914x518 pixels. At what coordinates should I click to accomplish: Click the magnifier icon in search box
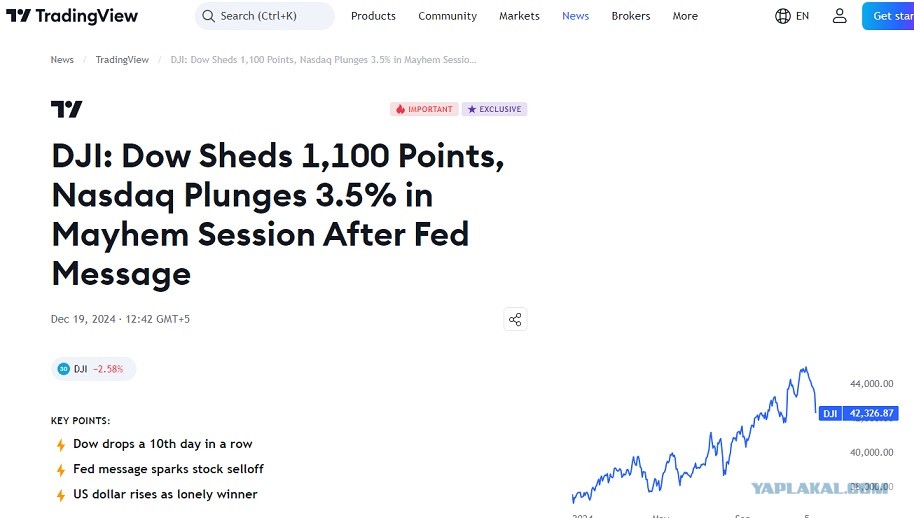[x=208, y=16]
